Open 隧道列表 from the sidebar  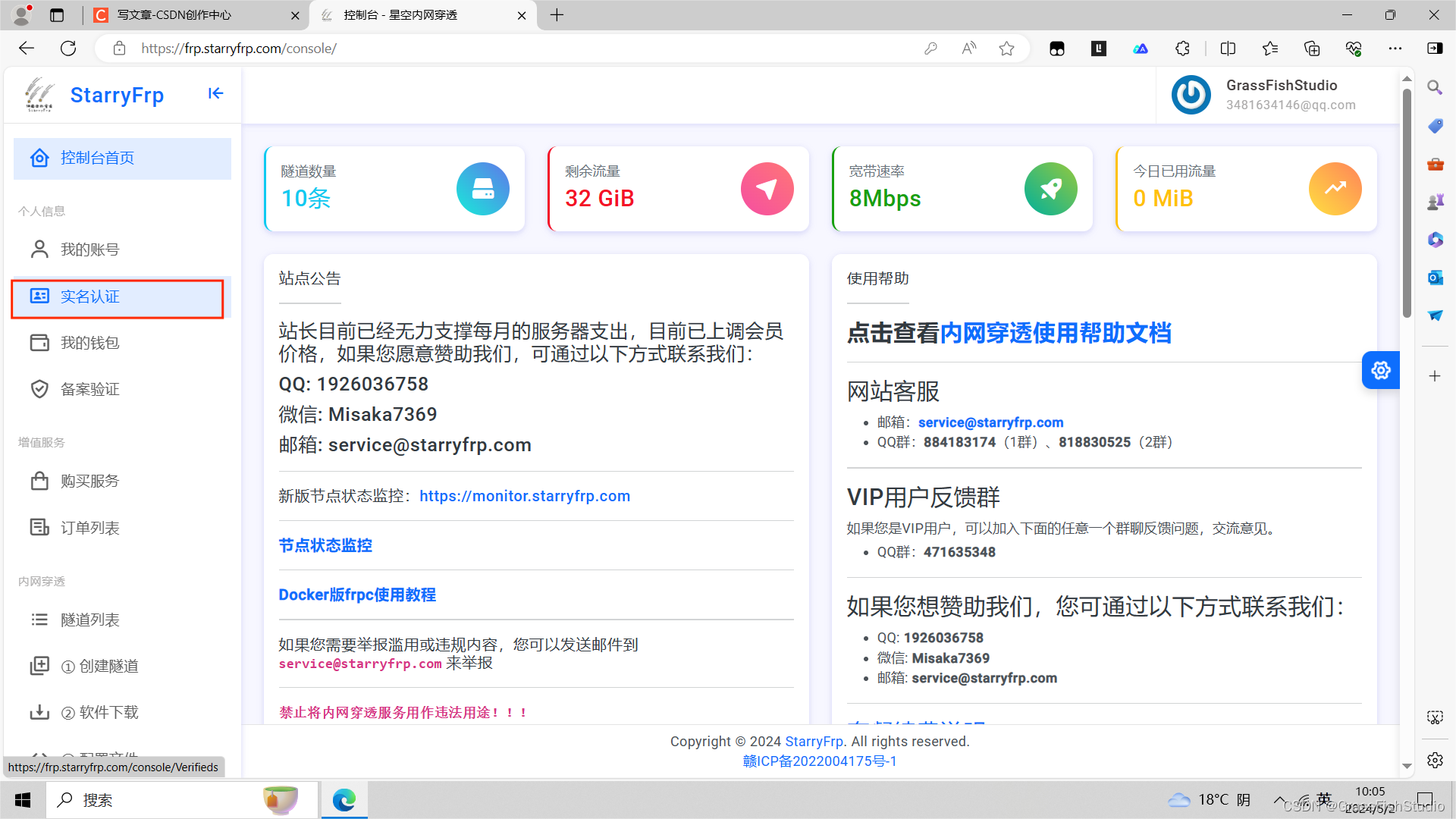click(x=89, y=620)
